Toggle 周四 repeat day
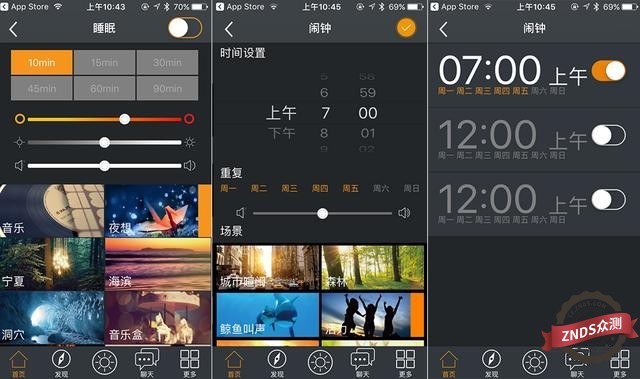The width and height of the screenshot is (640, 379). point(320,188)
